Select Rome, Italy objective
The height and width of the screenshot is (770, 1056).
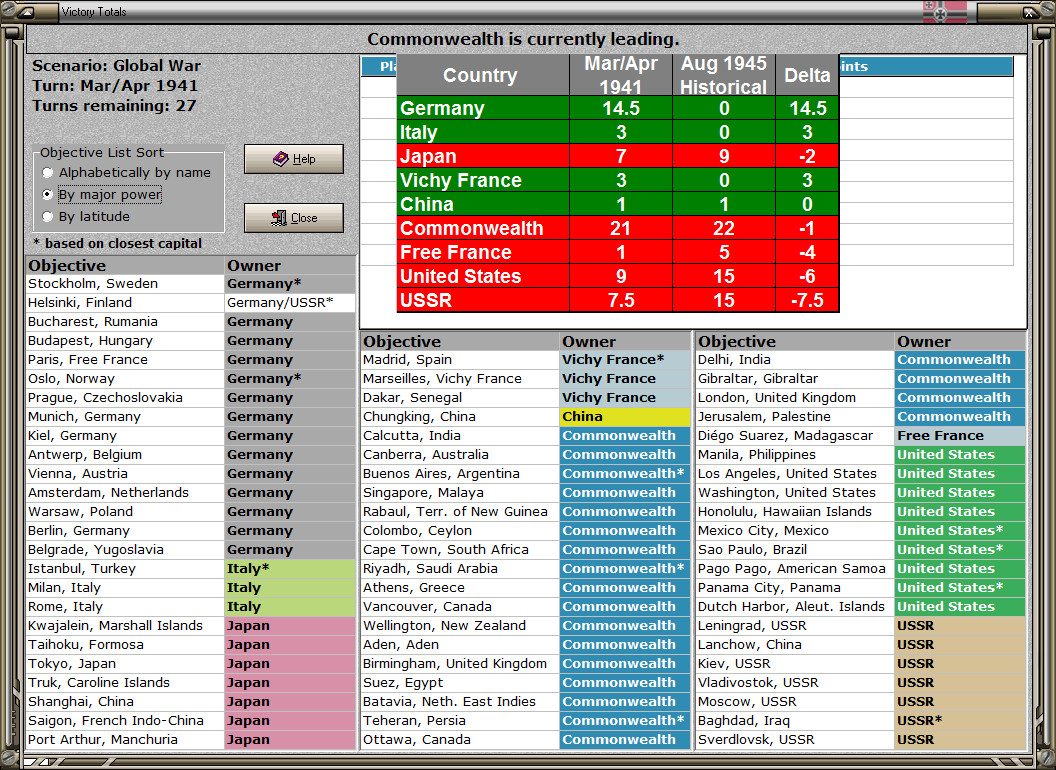[125, 606]
